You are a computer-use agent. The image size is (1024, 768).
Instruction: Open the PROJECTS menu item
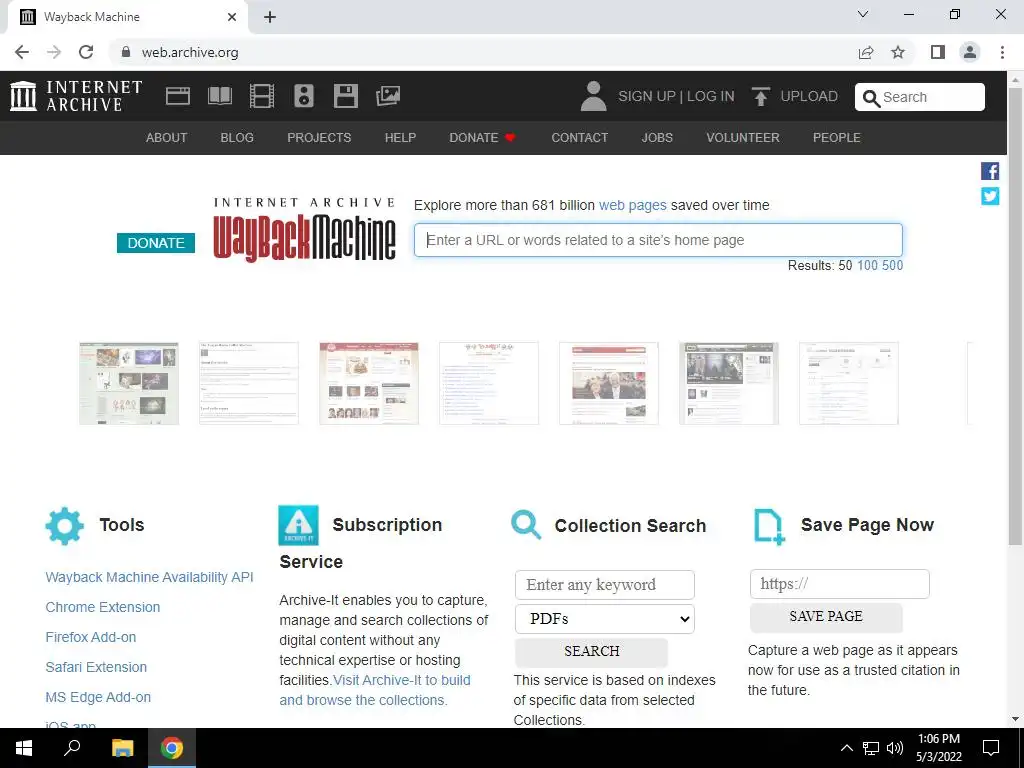click(319, 138)
